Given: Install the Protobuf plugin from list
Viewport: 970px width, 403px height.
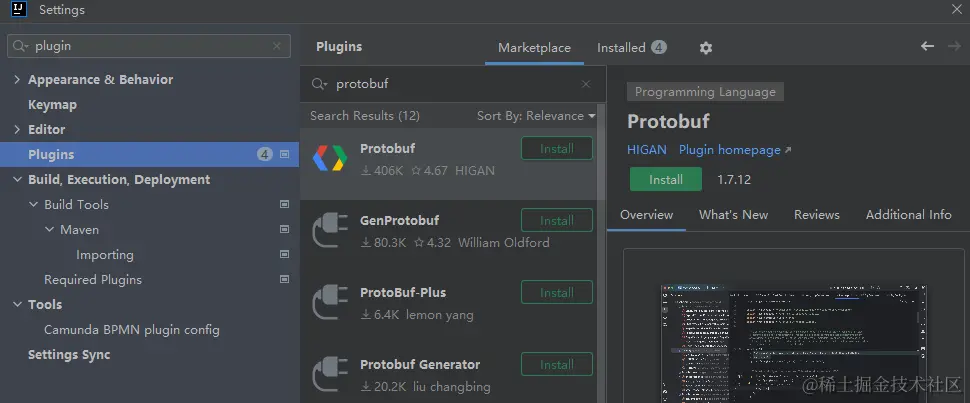Looking at the screenshot, I should [x=557, y=149].
